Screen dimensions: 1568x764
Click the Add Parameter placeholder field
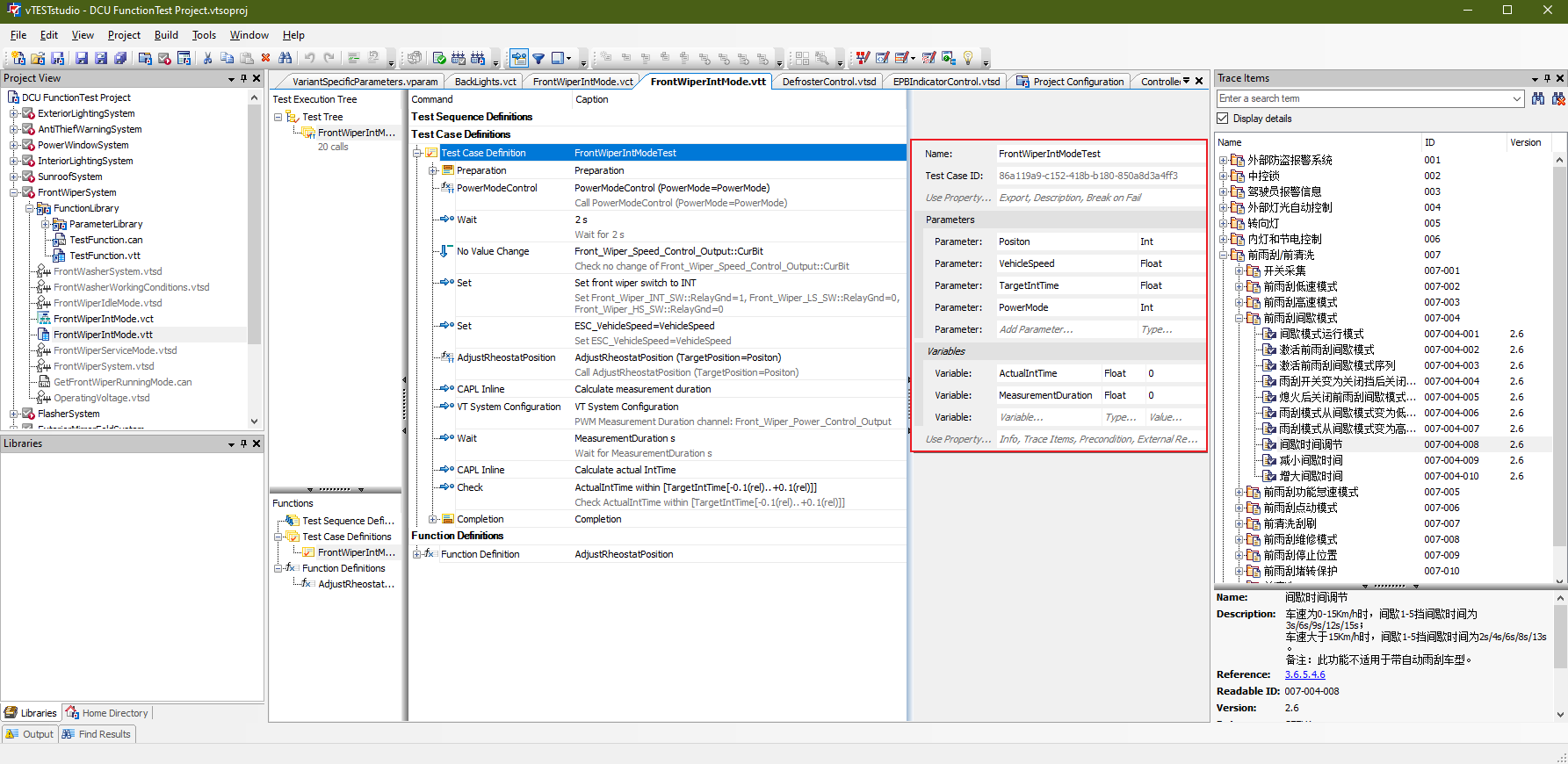click(1066, 329)
